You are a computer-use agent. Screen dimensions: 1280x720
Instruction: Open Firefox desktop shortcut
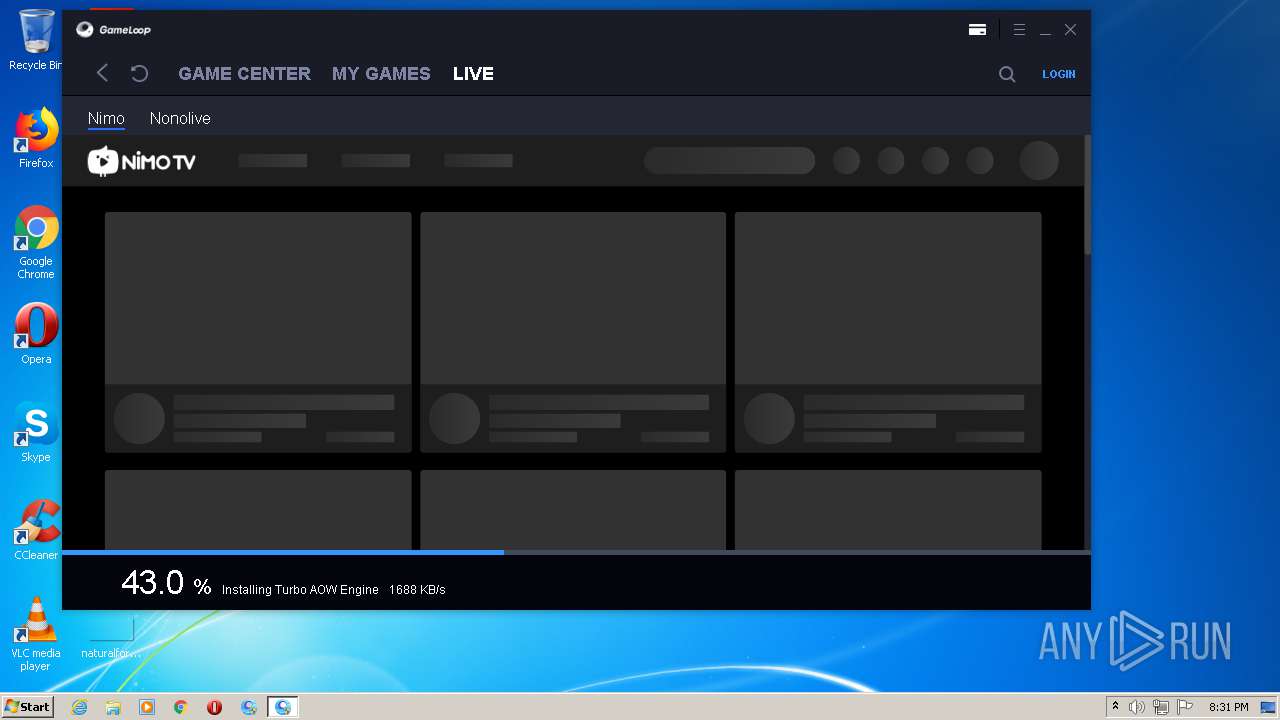coord(36,138)
